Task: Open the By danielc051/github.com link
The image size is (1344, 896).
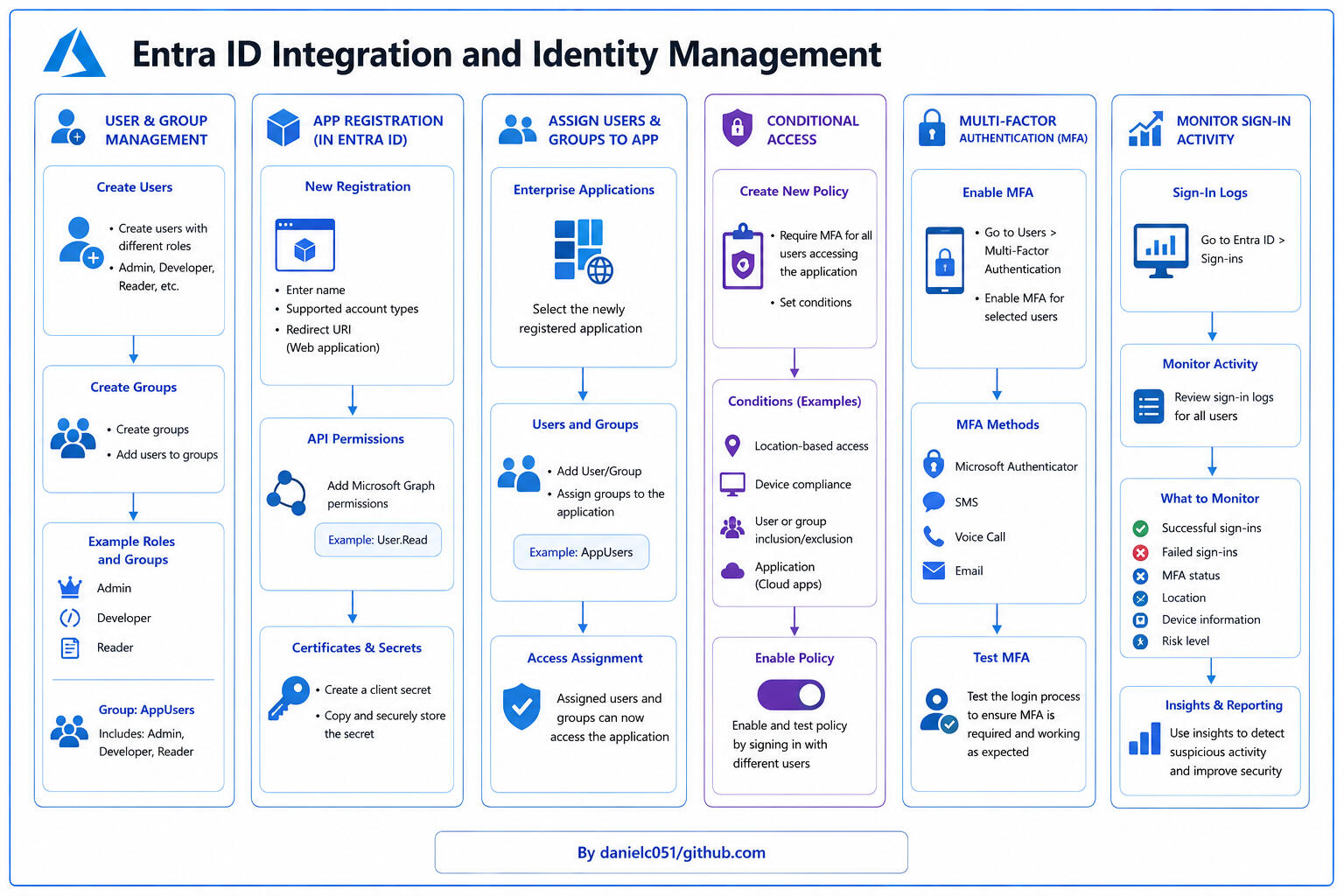Action: (x=671, y=852)
